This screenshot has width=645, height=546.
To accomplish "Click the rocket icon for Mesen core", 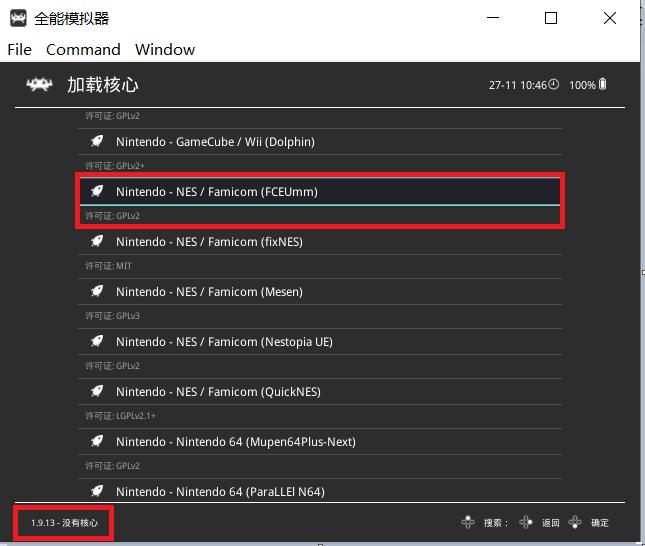I will [97, 291].
